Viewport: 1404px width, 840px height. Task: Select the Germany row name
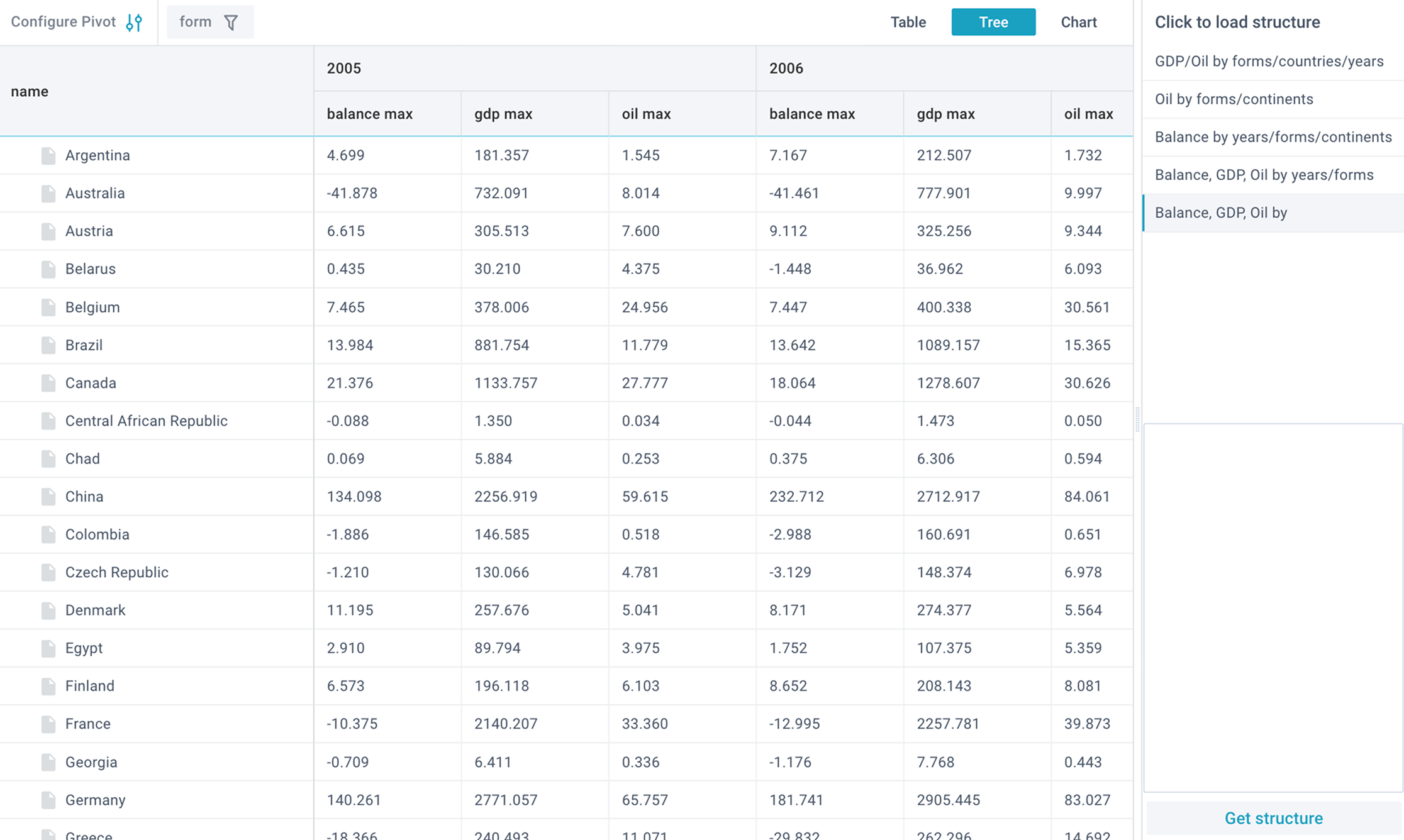(x=96, y=800)
